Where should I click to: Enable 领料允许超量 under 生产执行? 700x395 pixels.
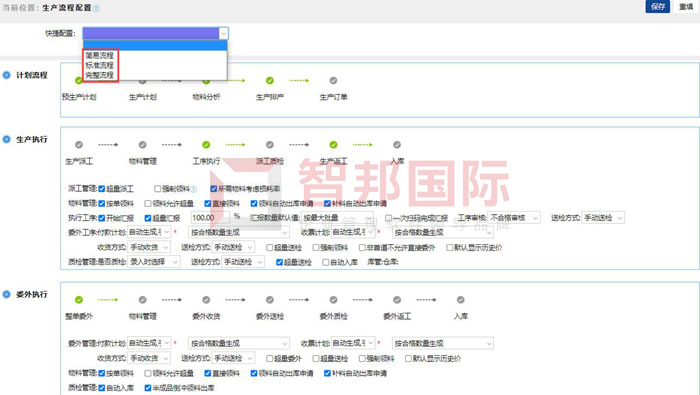pyautogui.click(x=148, y=204)
